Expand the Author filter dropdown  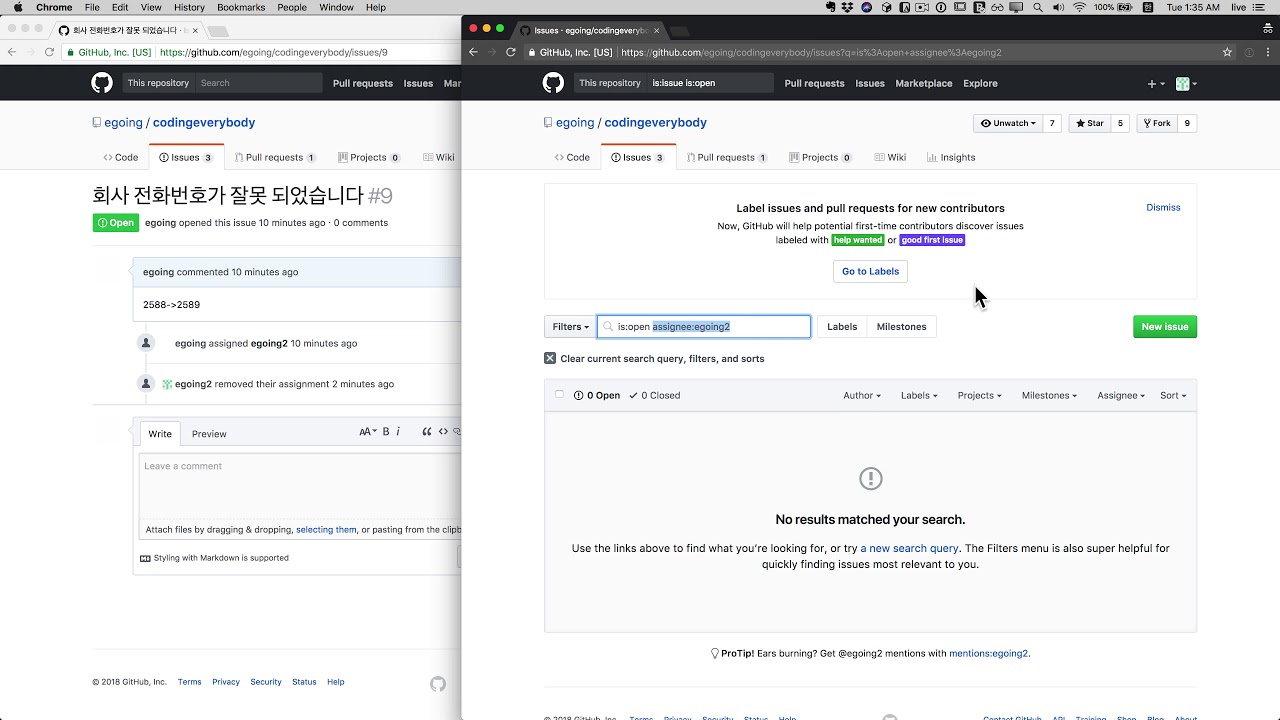862,395
